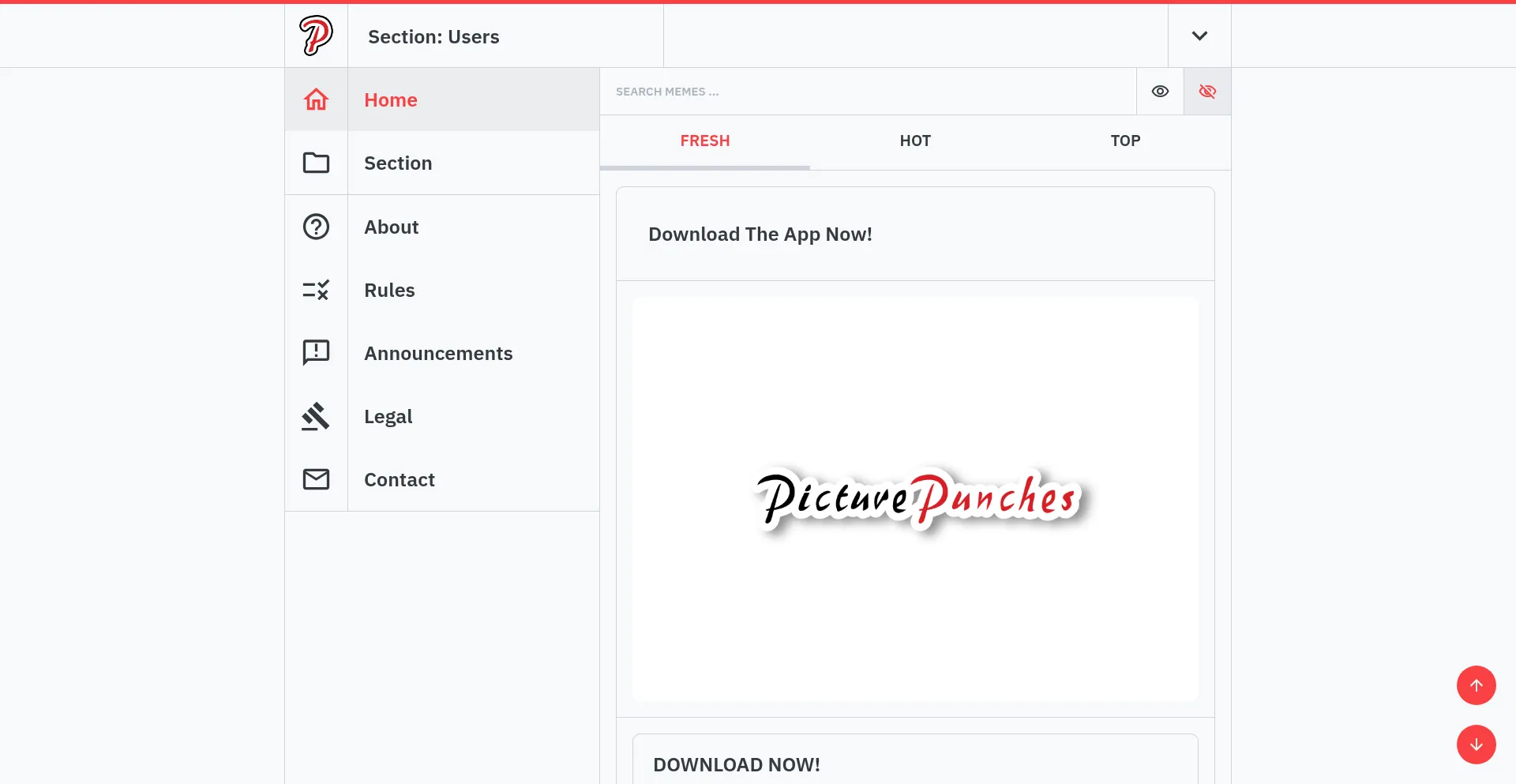Switch to the TOP tab
The image size is (1516, 784).
point(1125,141)
